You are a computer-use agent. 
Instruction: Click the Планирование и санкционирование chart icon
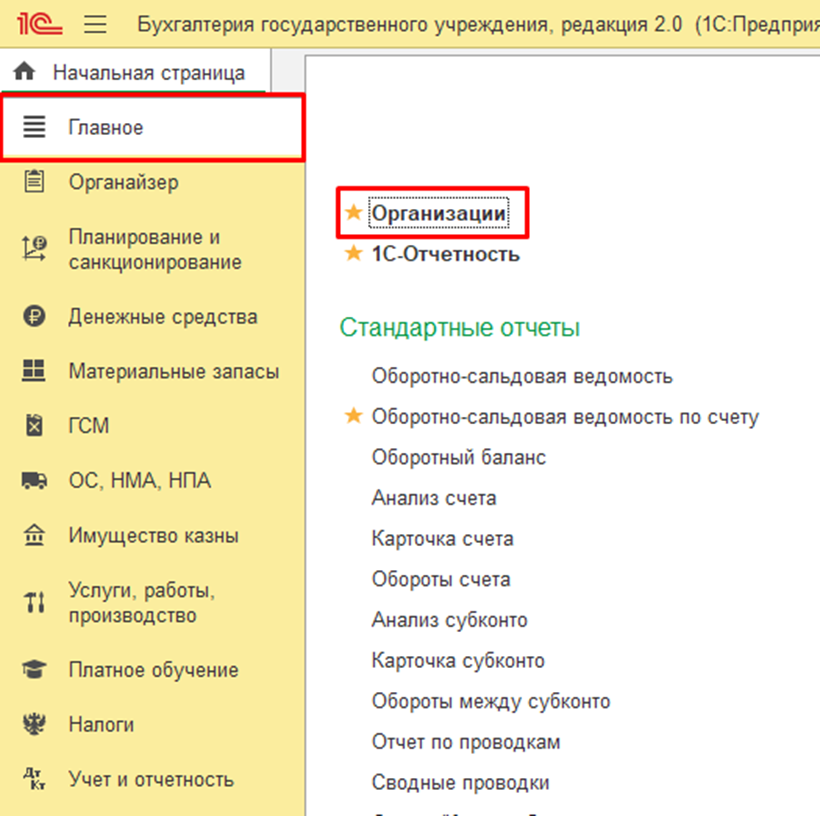pyautogui.click(x=34, y=248)
